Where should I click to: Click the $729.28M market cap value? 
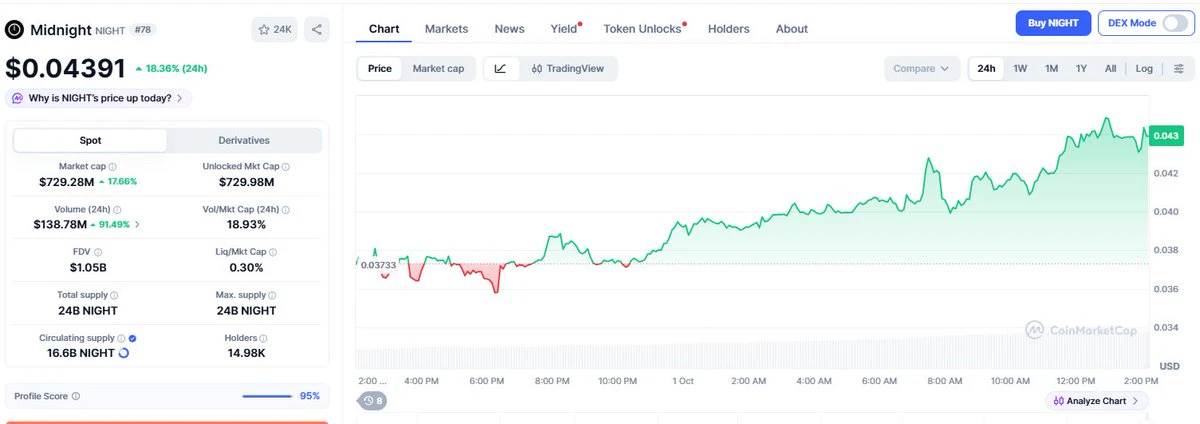click(x=68, y=182)
